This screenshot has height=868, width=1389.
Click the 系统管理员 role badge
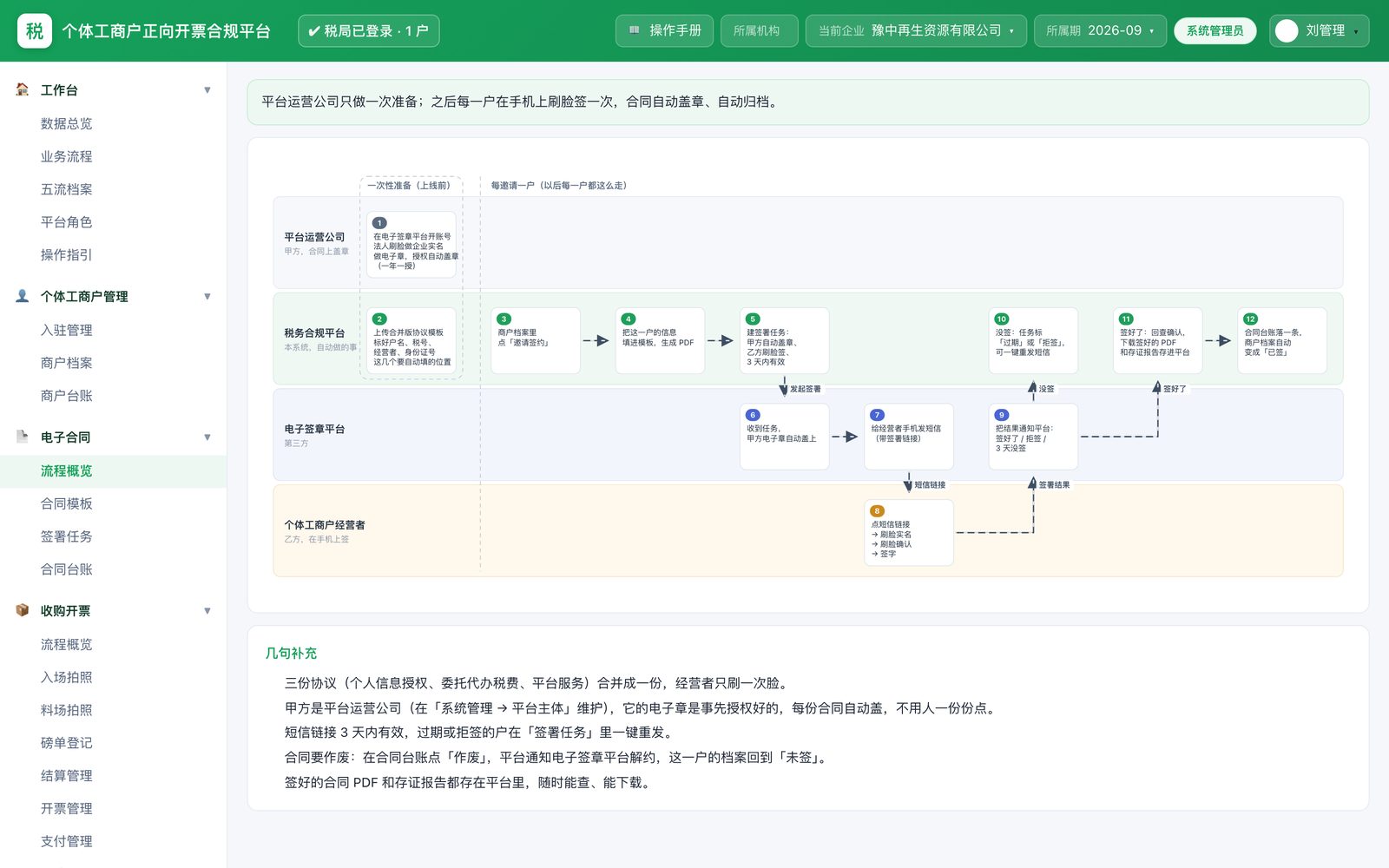coord(1215,30)
